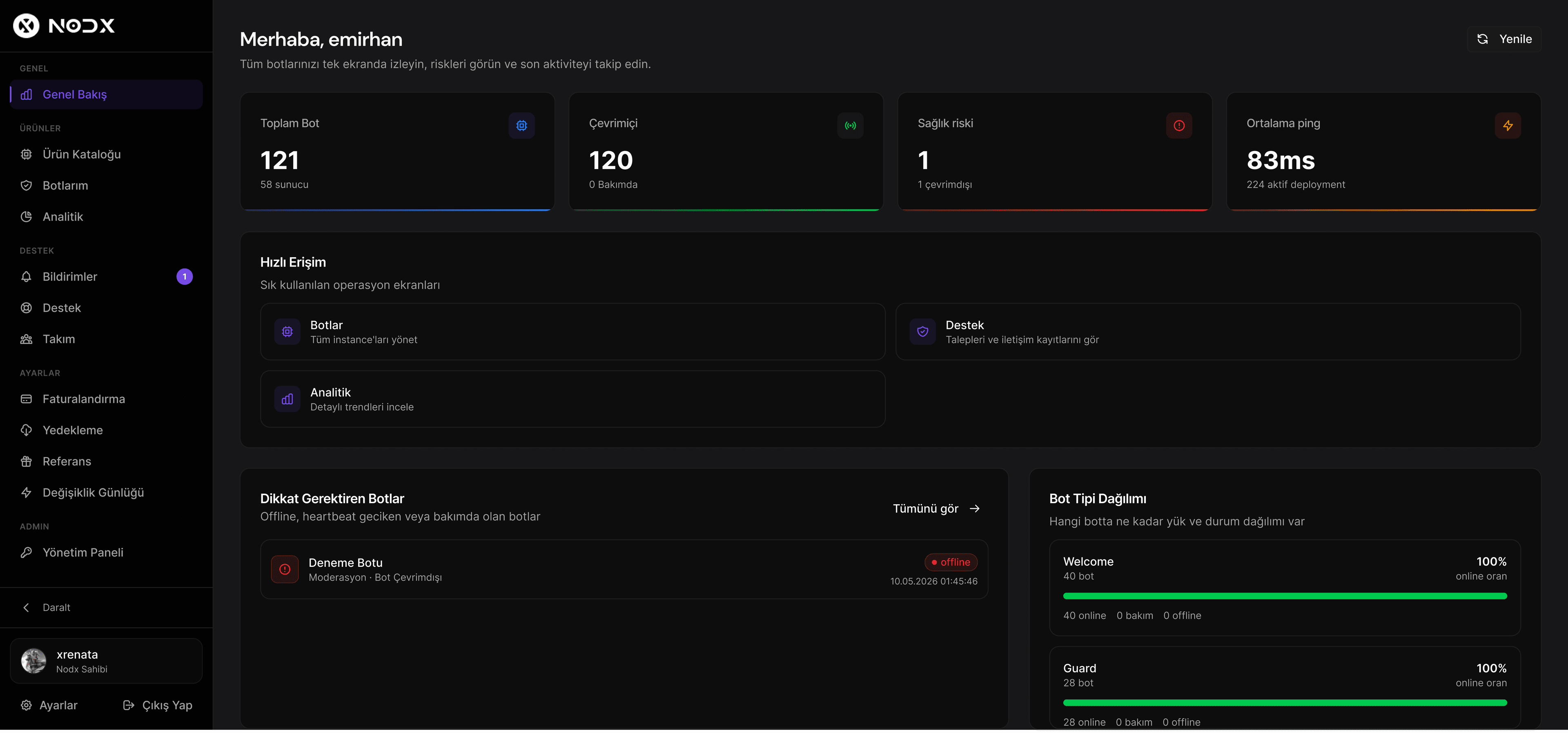Click the Botlar quick-access chip icon

pyautogui.click(x=287, y=332)
